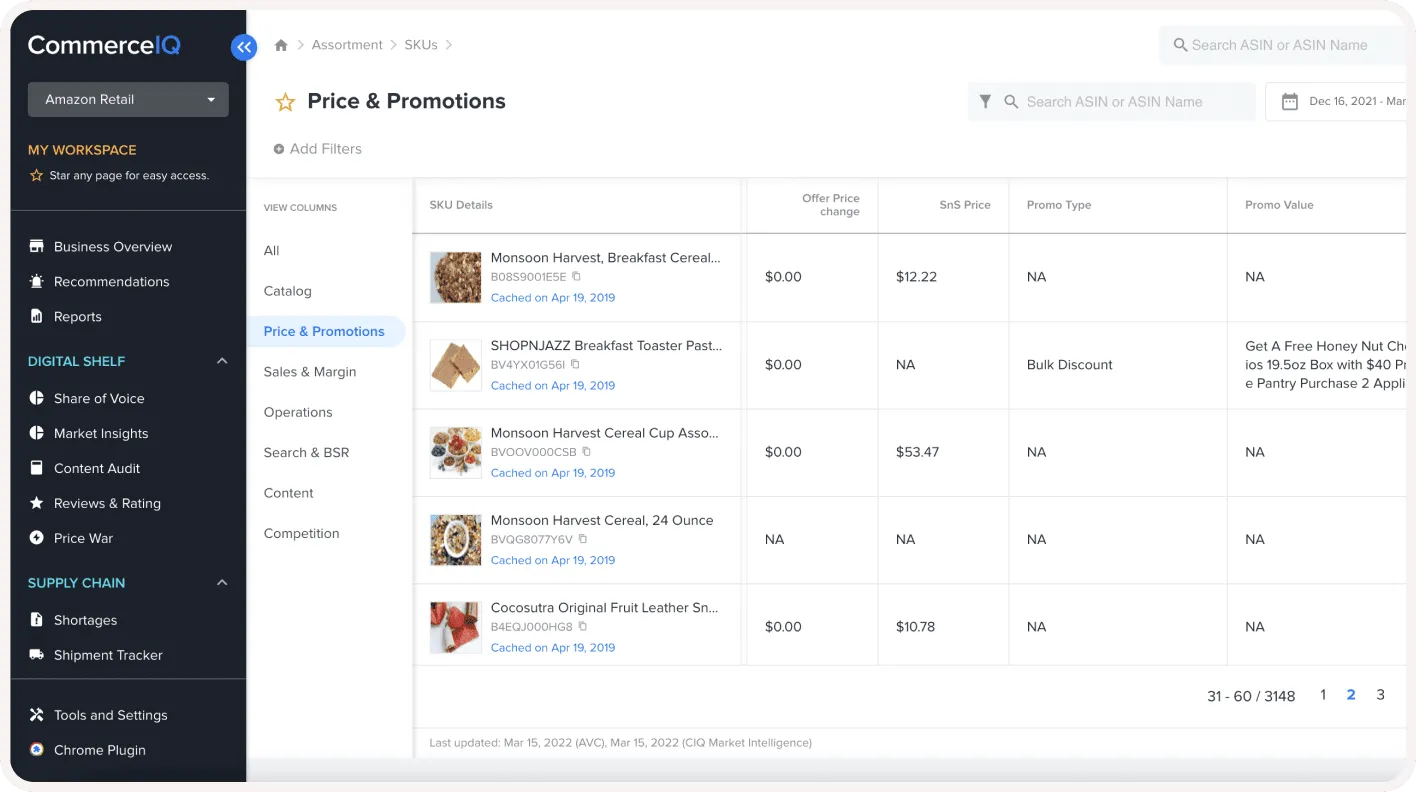Click the top ASIN search field
The image size is (1416, 792).
tap(1282, 45)
